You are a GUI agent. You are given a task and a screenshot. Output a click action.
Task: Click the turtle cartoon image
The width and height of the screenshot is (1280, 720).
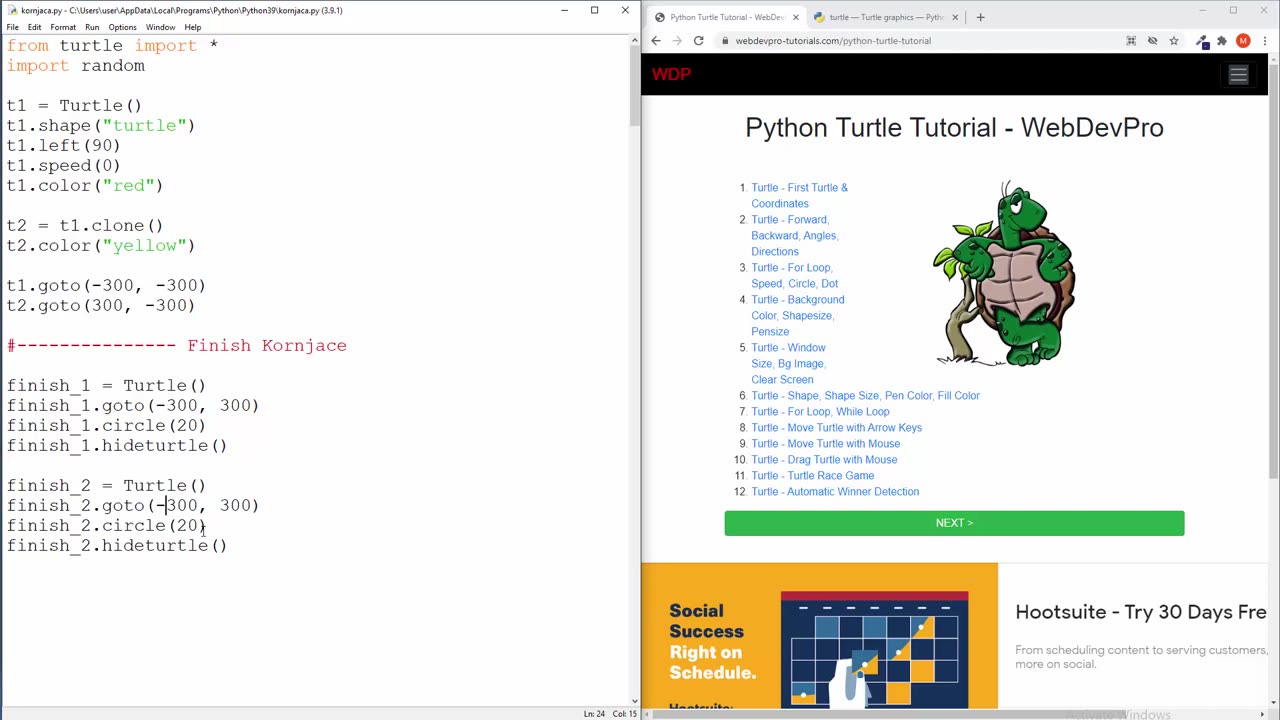[x=1003, y=274]
